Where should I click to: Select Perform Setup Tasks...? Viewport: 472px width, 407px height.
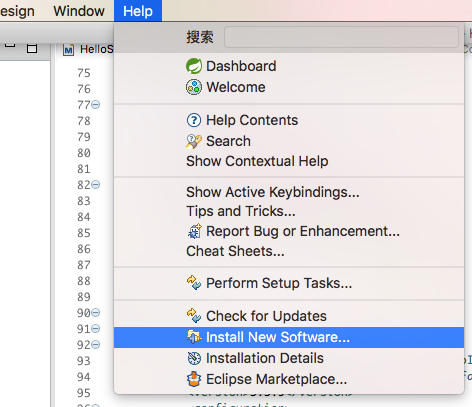pos(289,283)
